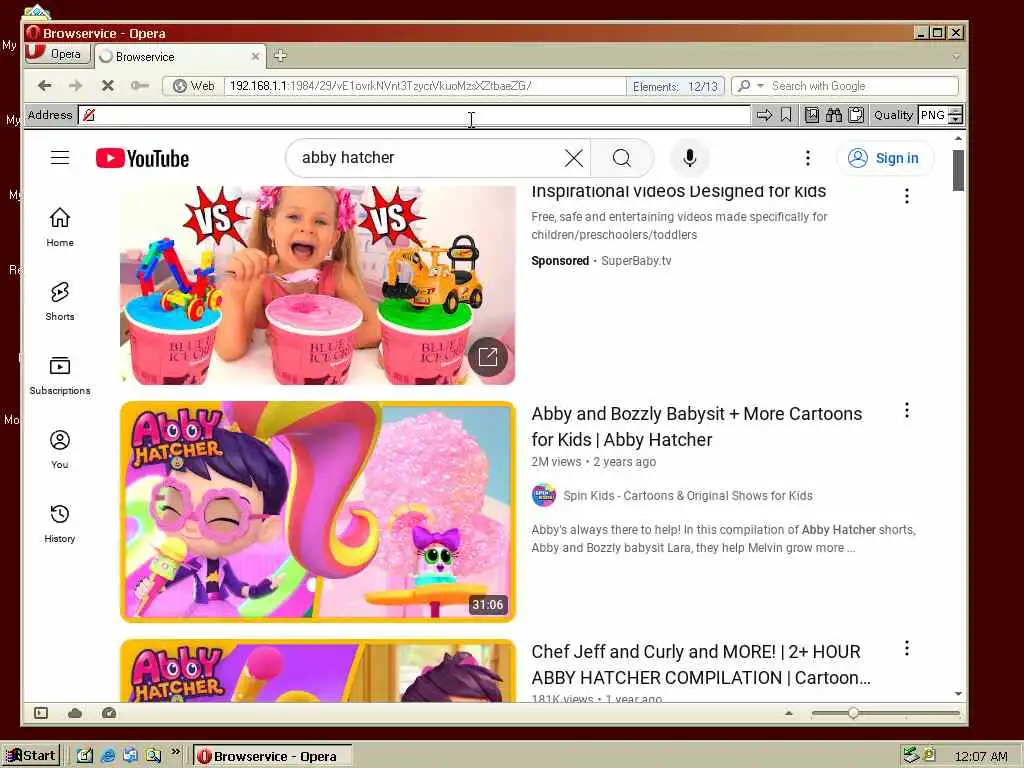Open Abby and Bozzly Babysit video thumbnail
The width and height of the screenshot is (1024, 768).
coord(317,511)
